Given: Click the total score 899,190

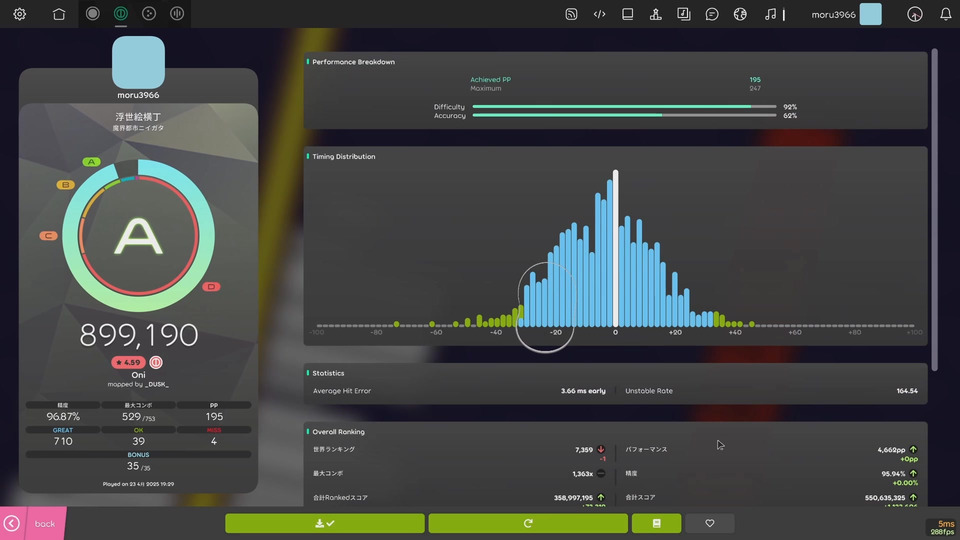Looking at the screenshot, I should tap(139, 335).
